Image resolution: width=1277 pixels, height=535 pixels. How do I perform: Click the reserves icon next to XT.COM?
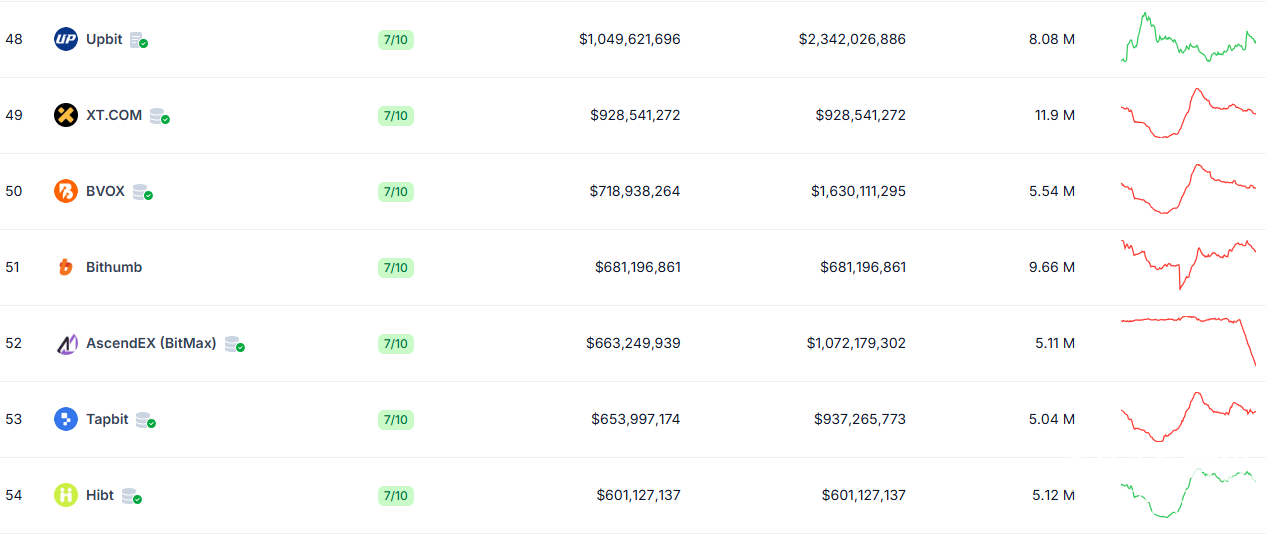[x=159, y=116]
